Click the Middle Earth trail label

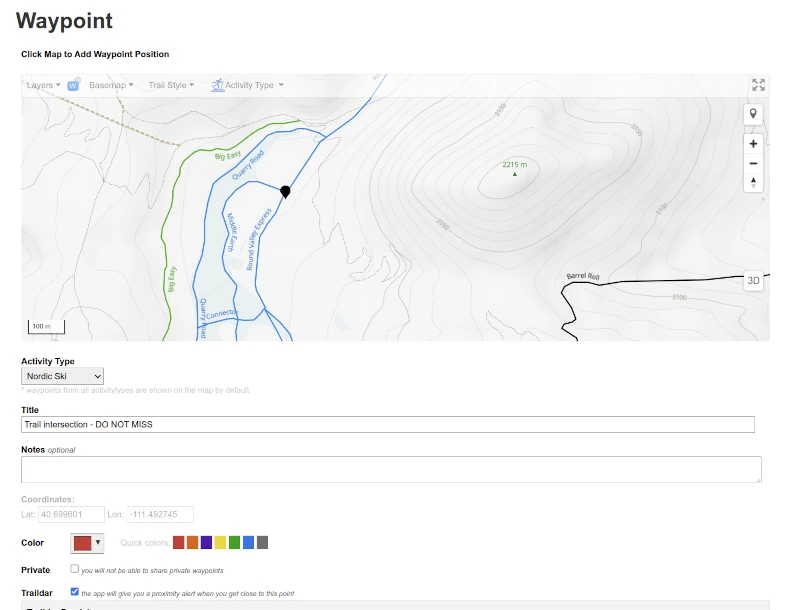(x=232, y=232)
